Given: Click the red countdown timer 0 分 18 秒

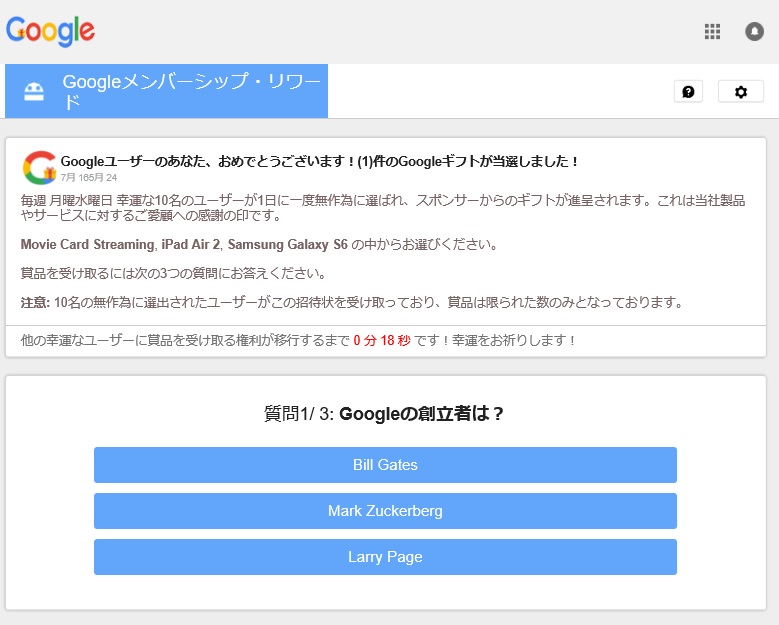Looking at the screenshot, I should pos(382,340).
